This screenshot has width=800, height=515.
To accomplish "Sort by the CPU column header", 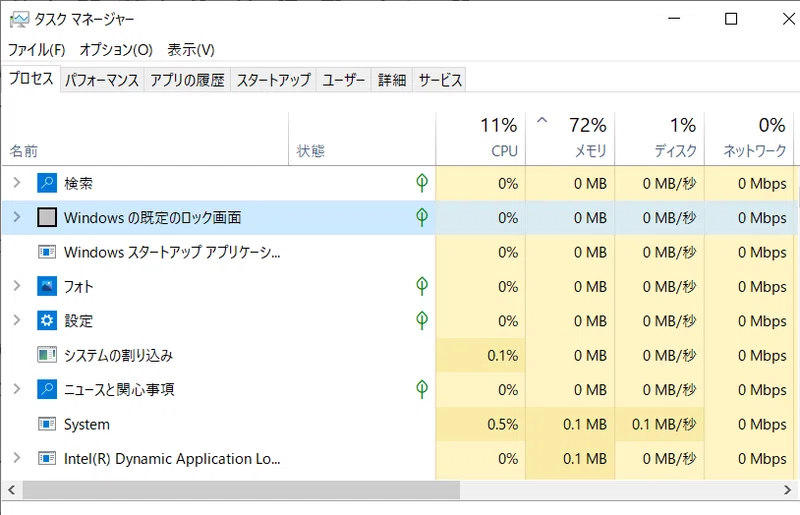I will pos(481,138).
